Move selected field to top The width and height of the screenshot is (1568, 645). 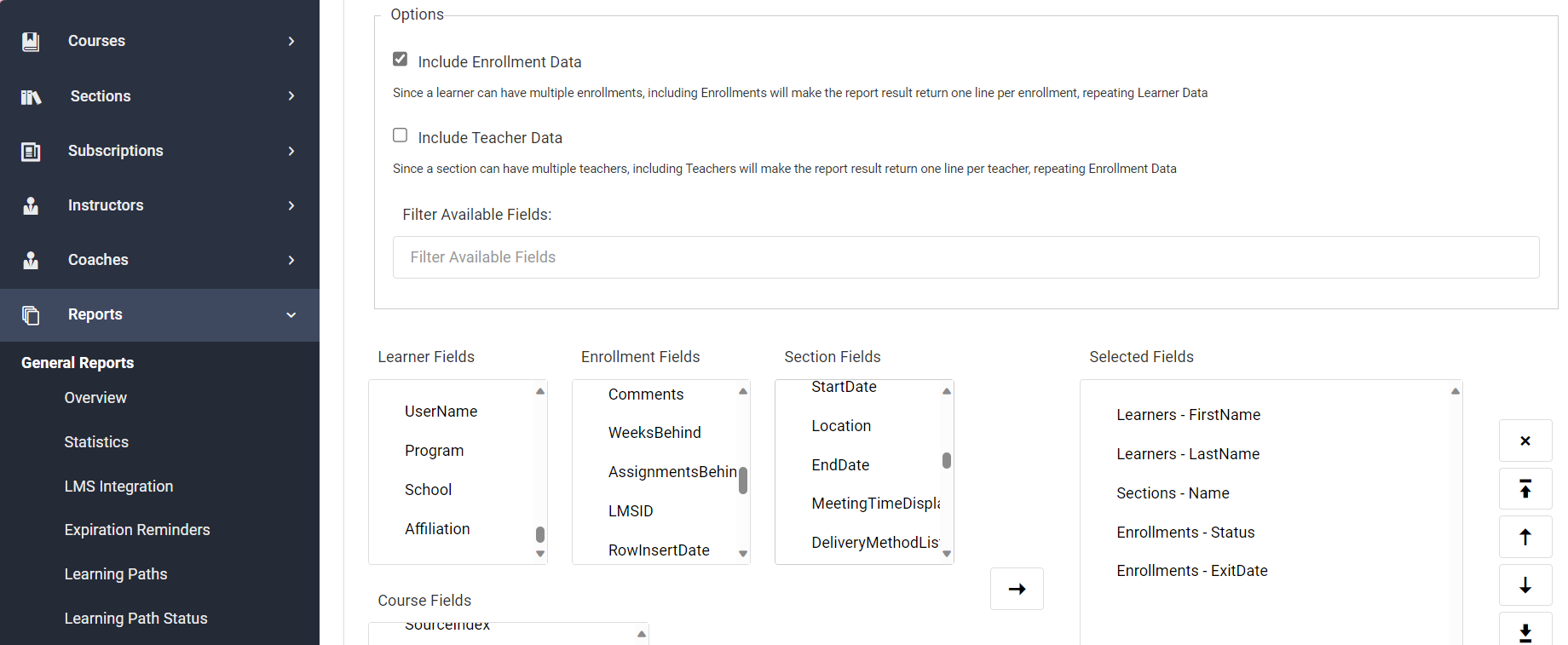point(1525,489)
